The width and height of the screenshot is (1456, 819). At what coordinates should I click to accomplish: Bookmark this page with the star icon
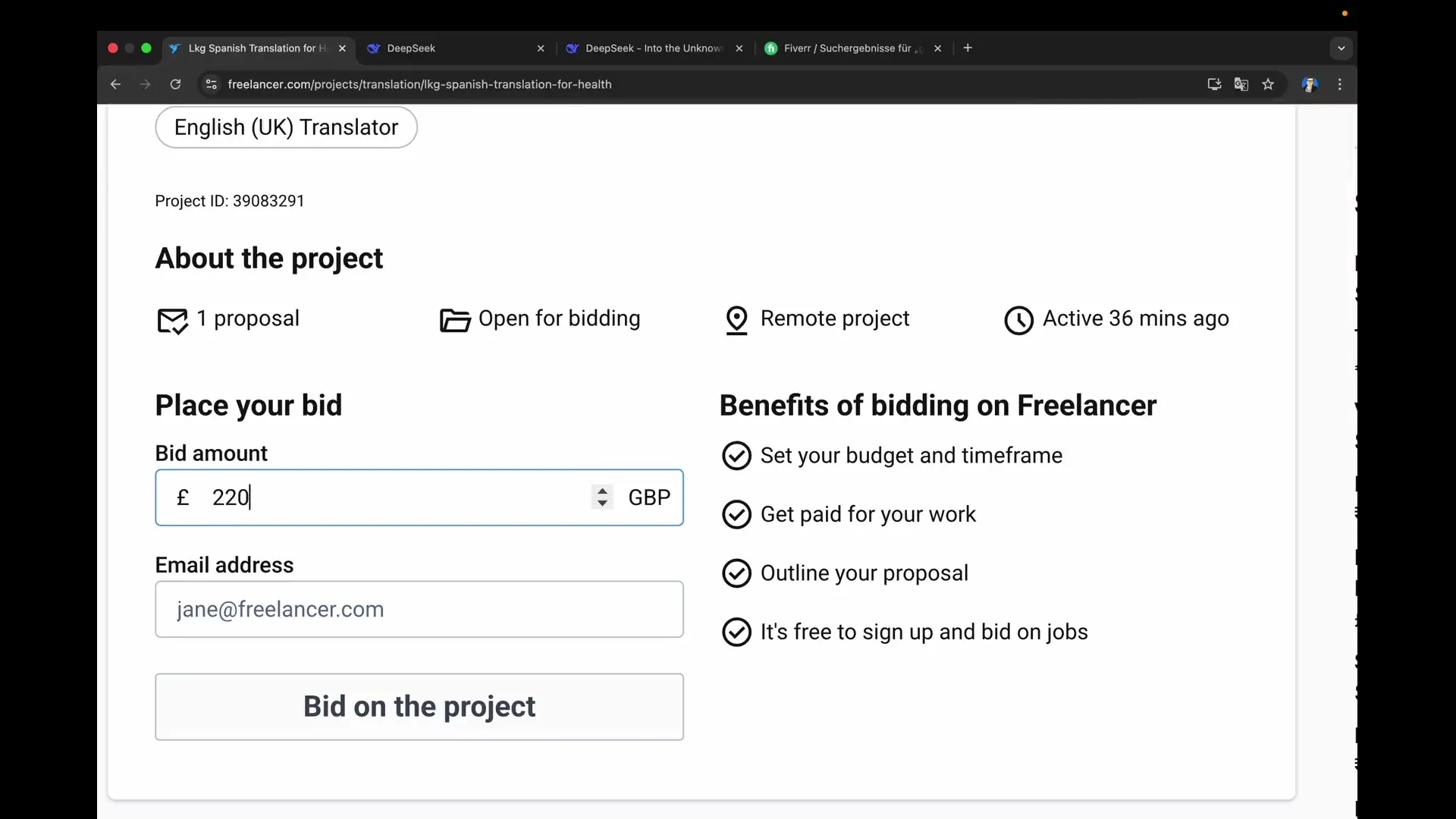click(1268, 84)
